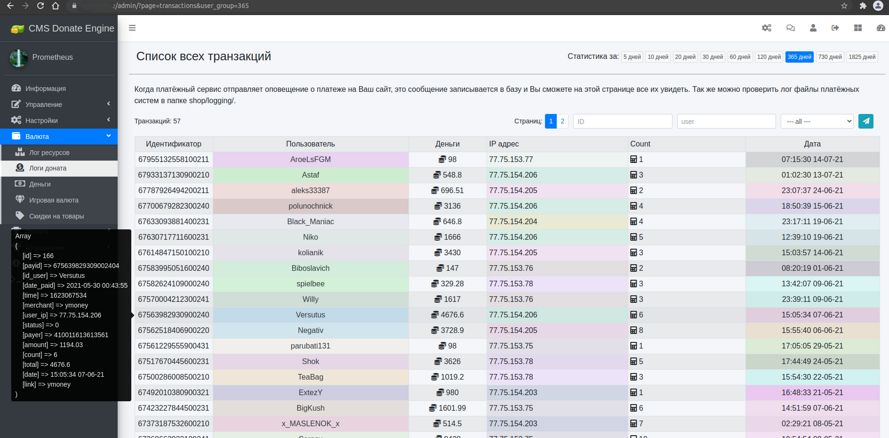Open the Игровая валюта menu item
Image resolution: width=889 pixels, height=438 pixels.
point(53,200)
